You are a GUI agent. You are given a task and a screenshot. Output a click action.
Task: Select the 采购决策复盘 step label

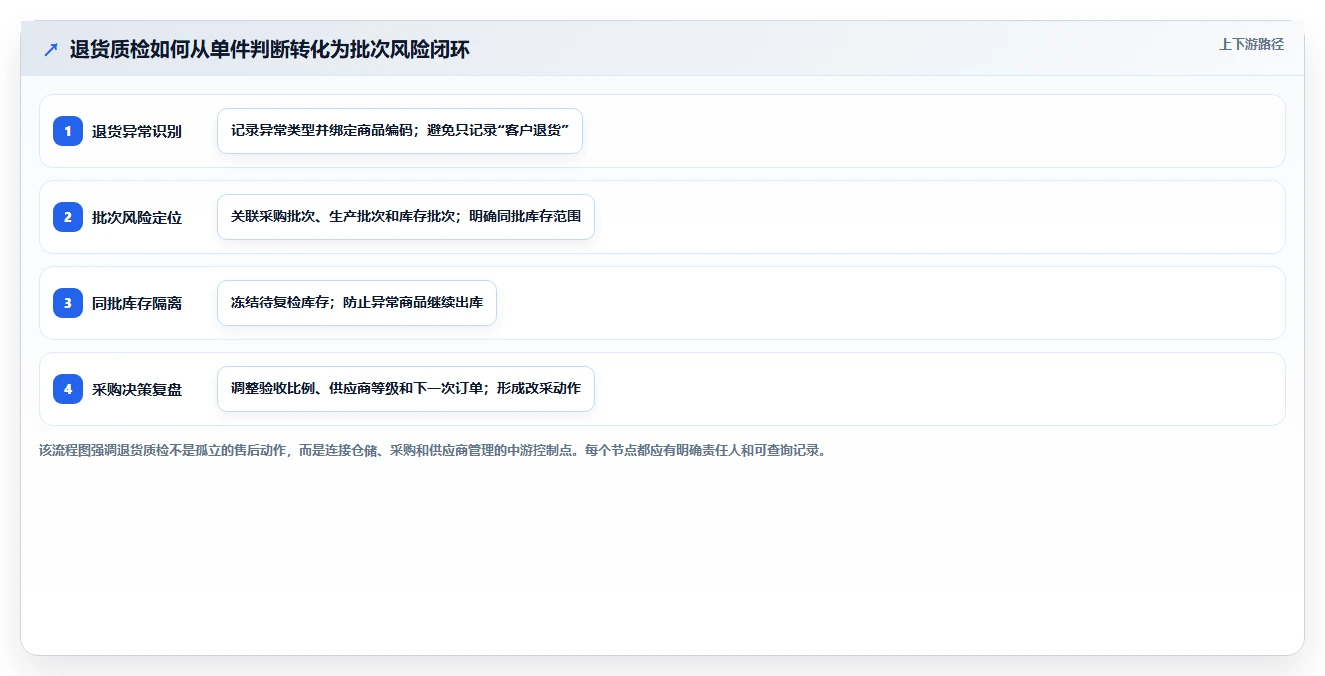(137, 389)
